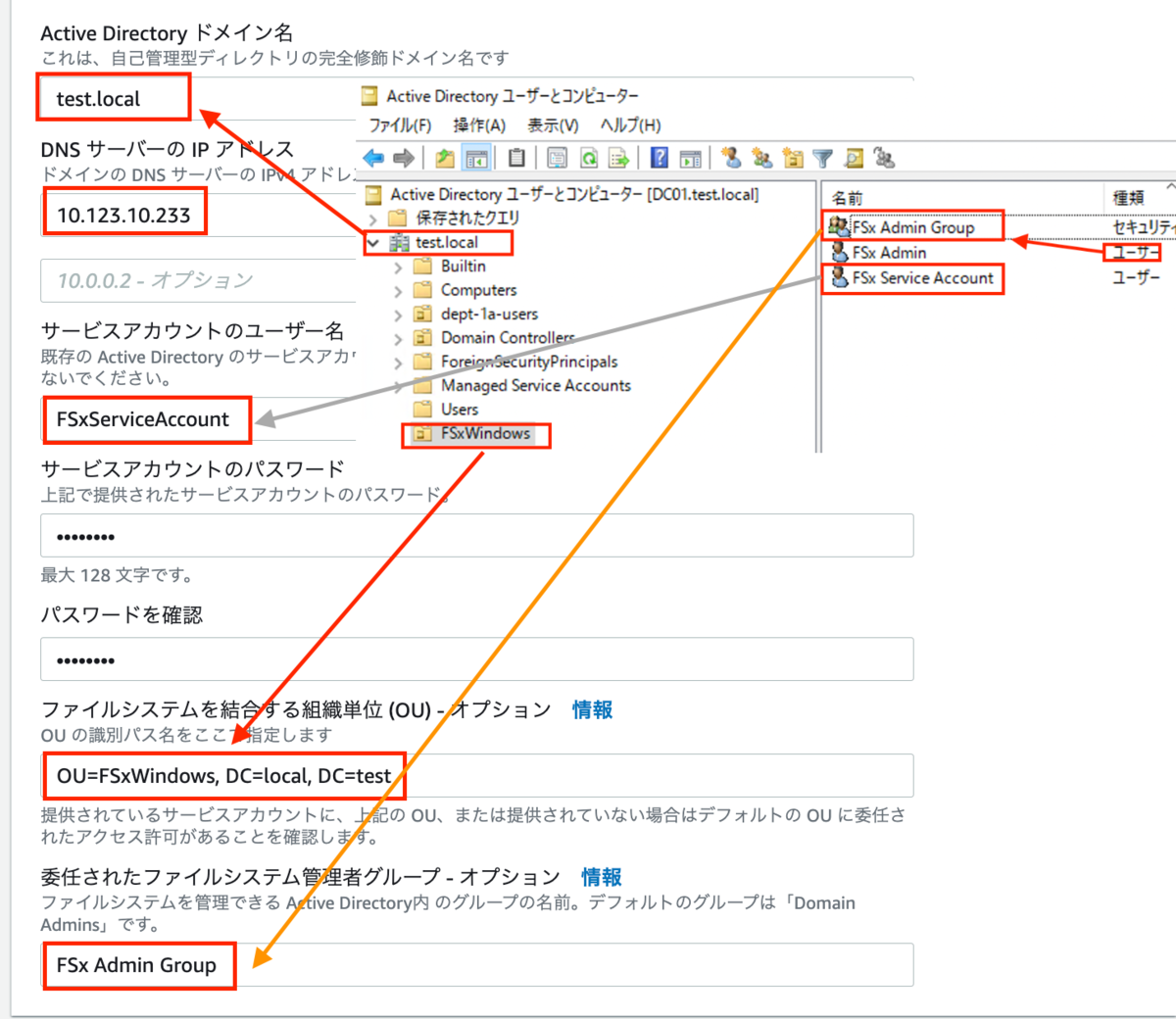The height and width of the screenshot is (1019, 1176).
Task: Click the funnel Filter options icon
Action: click(x=823, y=158)
